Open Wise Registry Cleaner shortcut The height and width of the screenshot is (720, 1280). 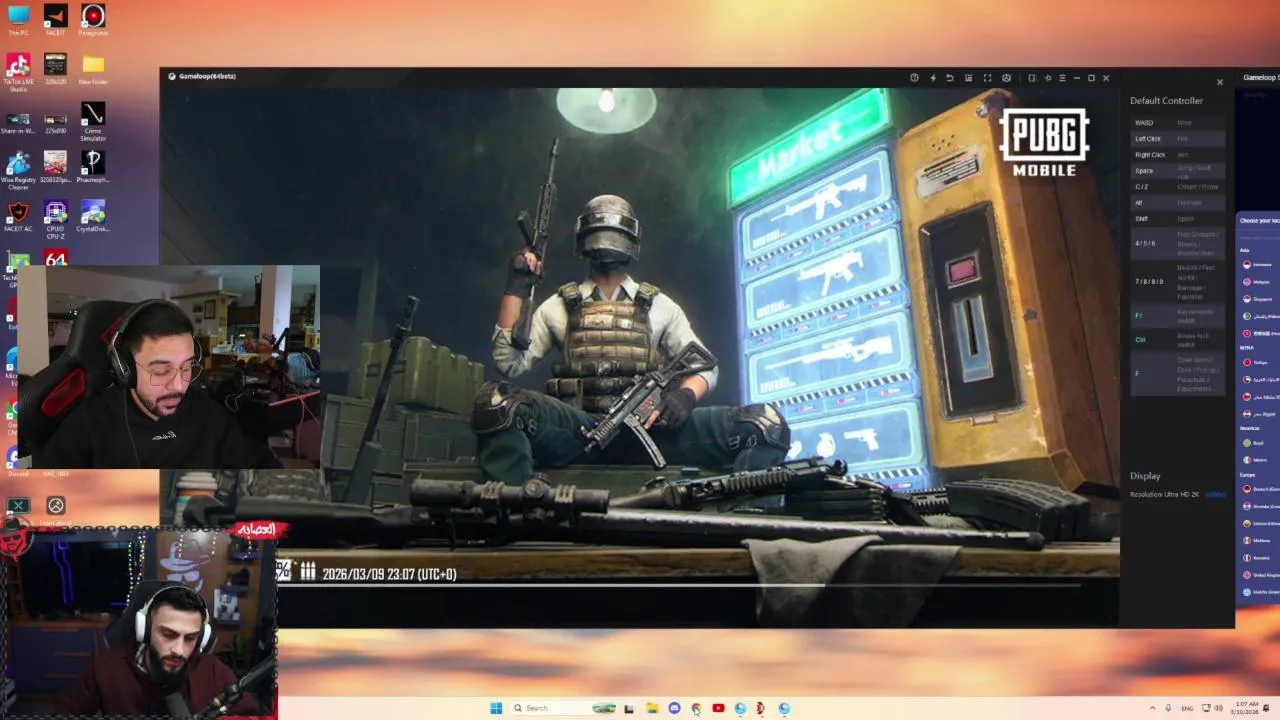point(18,171)
